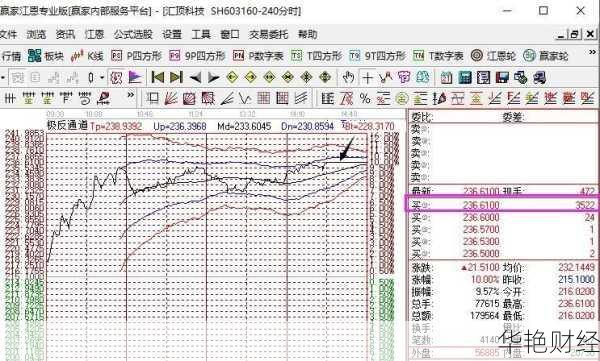Click yellow diamond right-arrow icon
Screen dimensions: 600x361
(x=250, y=78)
